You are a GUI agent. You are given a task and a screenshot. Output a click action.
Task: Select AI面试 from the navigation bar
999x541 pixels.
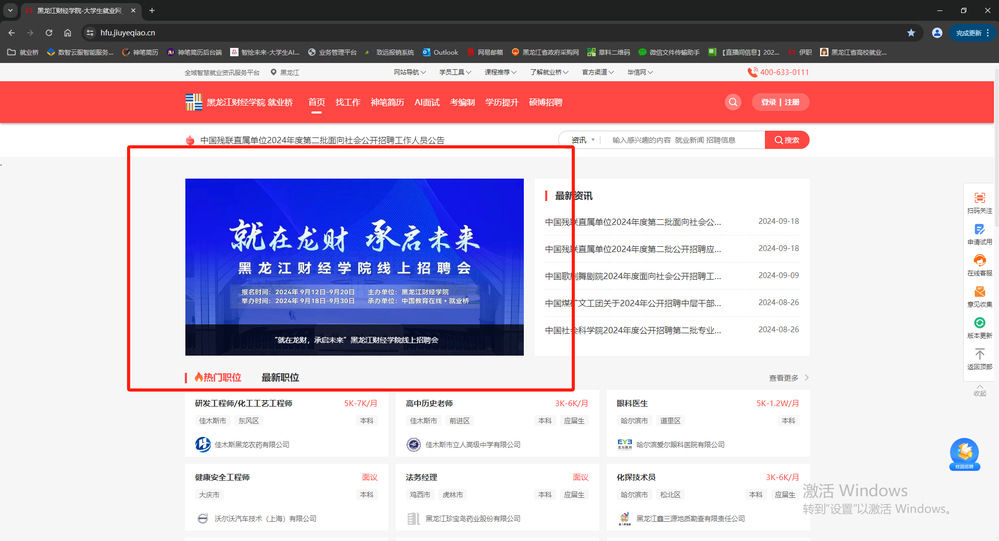[x=427, y=102]
